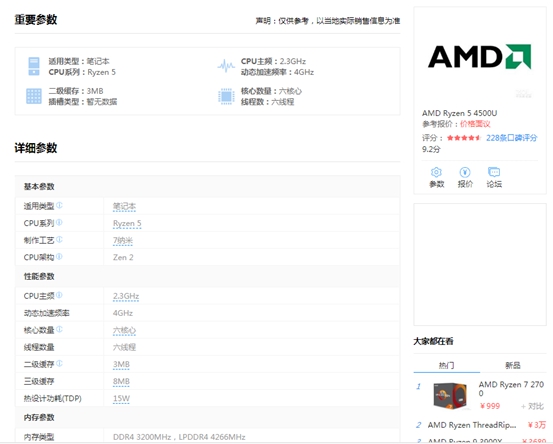The width and height of the screenshot is (553, 444).
Task: Click the grid icon next to 二级缓存 summary
Action: (x=34, y=96)
